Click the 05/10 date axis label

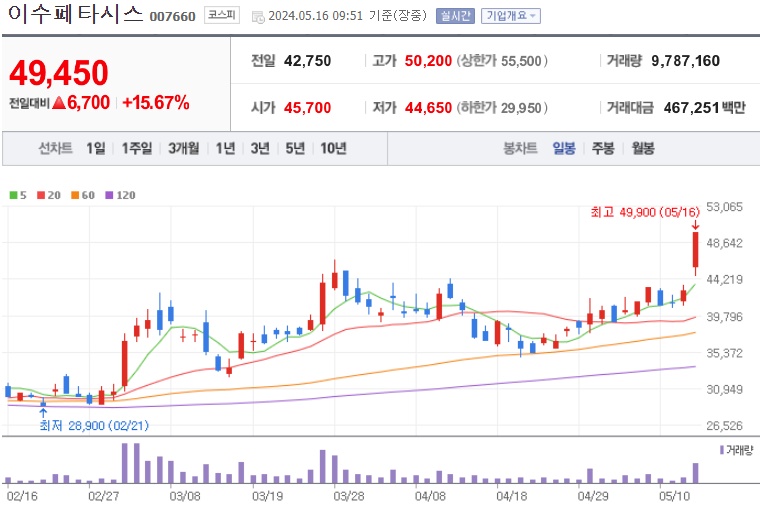tap(674, 496)
